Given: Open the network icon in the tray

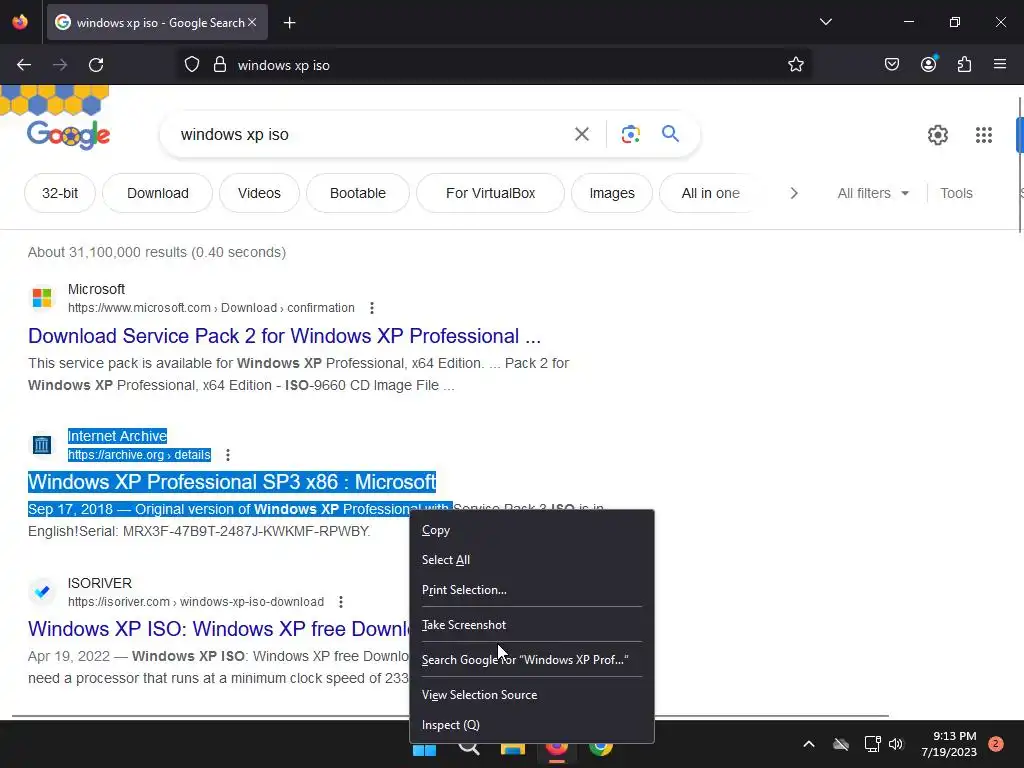Looking at the screenshot, I should tap(872, 744).
